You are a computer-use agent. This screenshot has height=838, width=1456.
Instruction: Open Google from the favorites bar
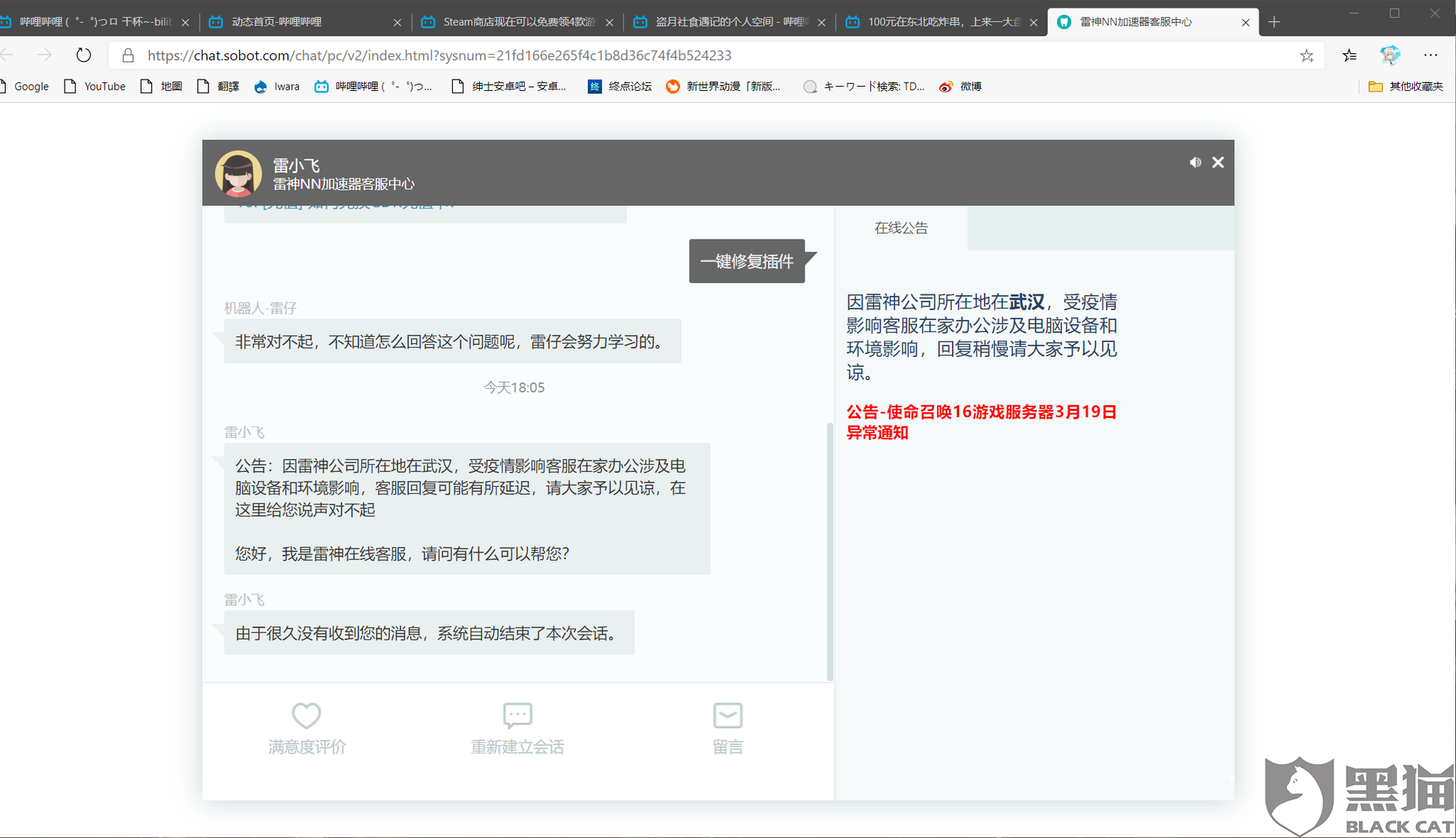[31, 86]
